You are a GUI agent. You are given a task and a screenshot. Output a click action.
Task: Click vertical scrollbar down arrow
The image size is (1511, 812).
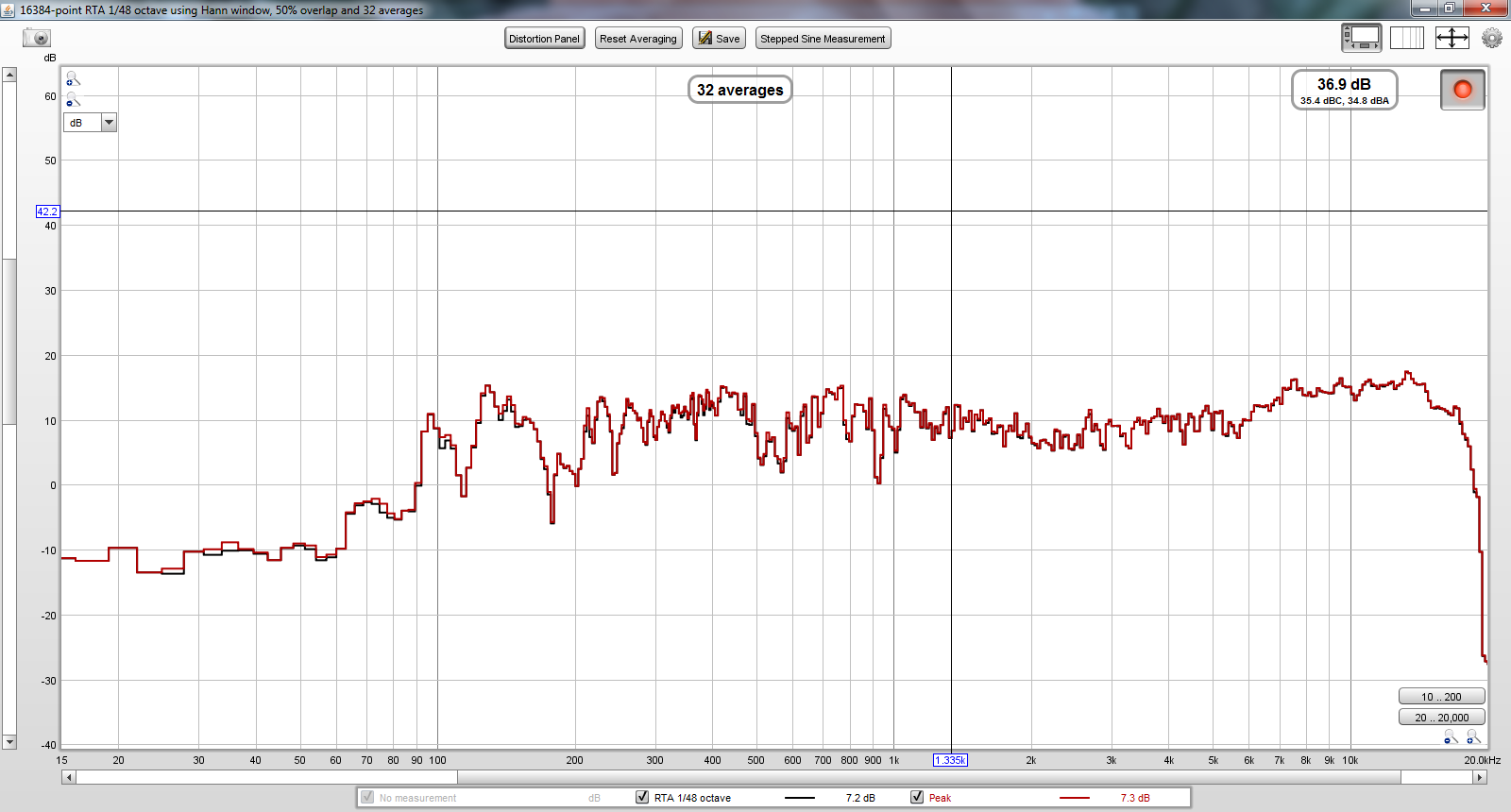(9, 742)
